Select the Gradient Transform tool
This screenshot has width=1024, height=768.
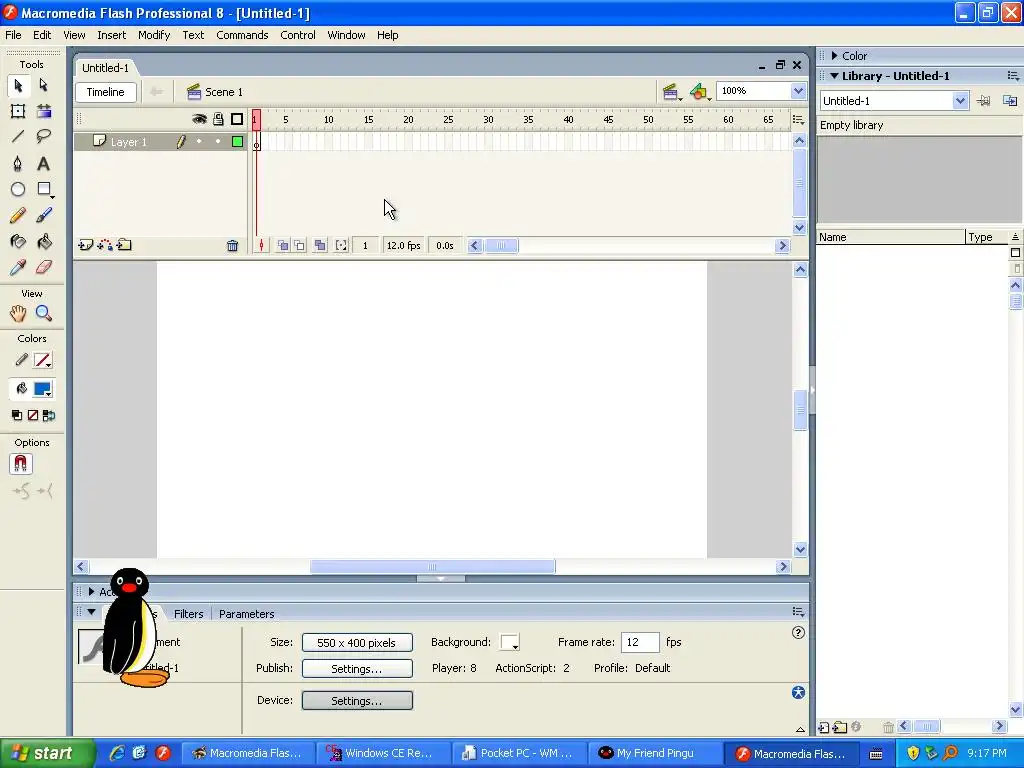point(44,111)
